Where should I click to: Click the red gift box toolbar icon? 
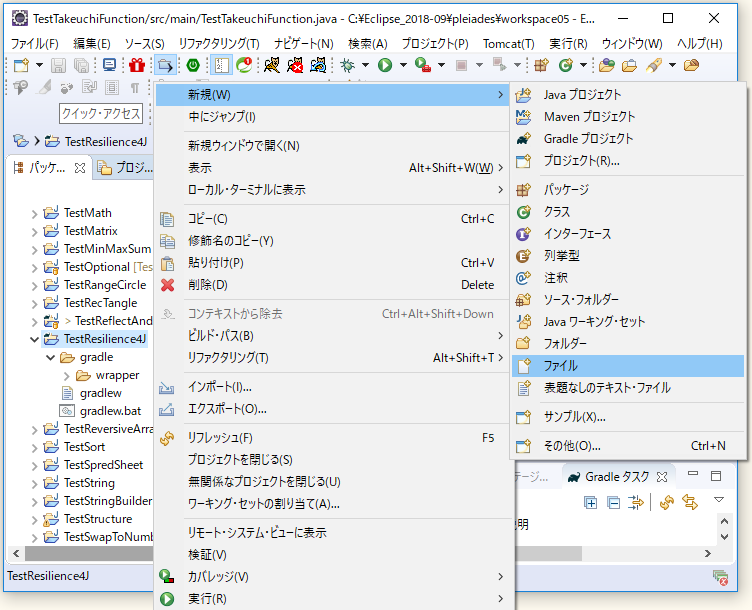point(137,65)
